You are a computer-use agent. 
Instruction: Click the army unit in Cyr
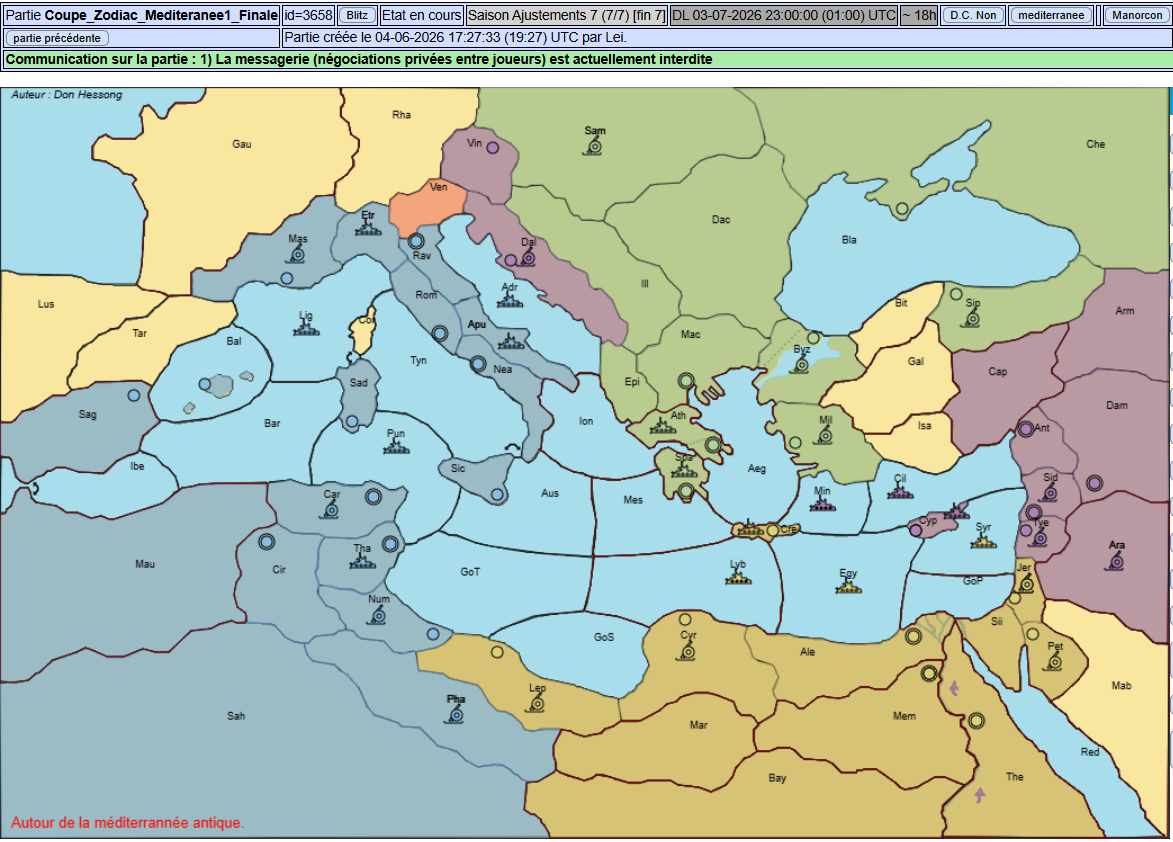coord(687,652)
